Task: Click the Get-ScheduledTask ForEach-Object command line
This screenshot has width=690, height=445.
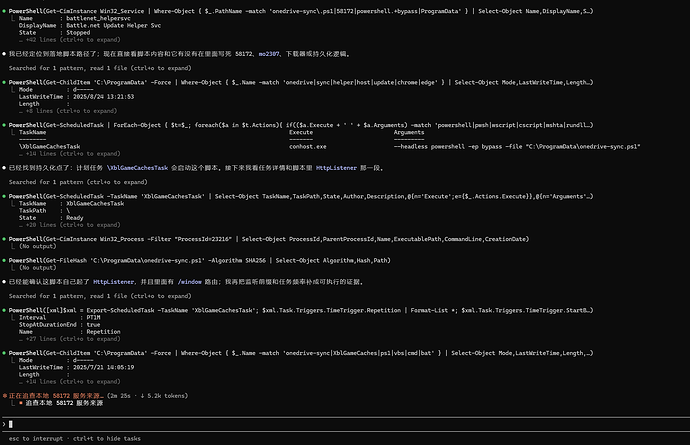Action: tap(301, 125)
